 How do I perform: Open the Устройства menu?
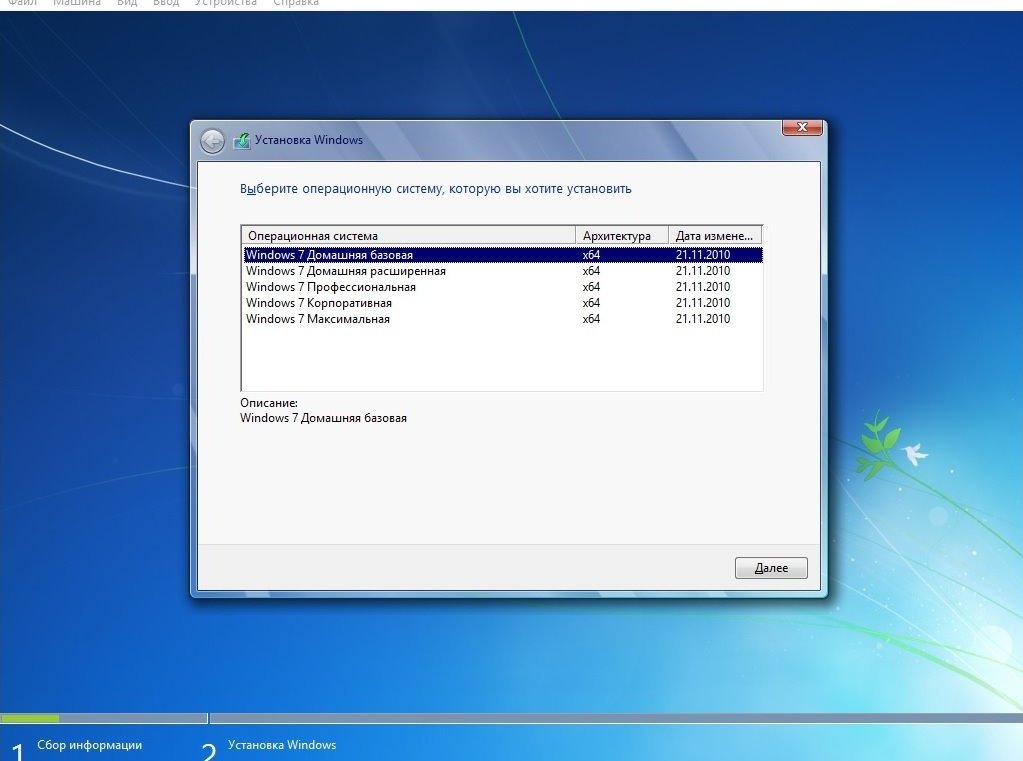pyautogui.click(x=226, y=3)
